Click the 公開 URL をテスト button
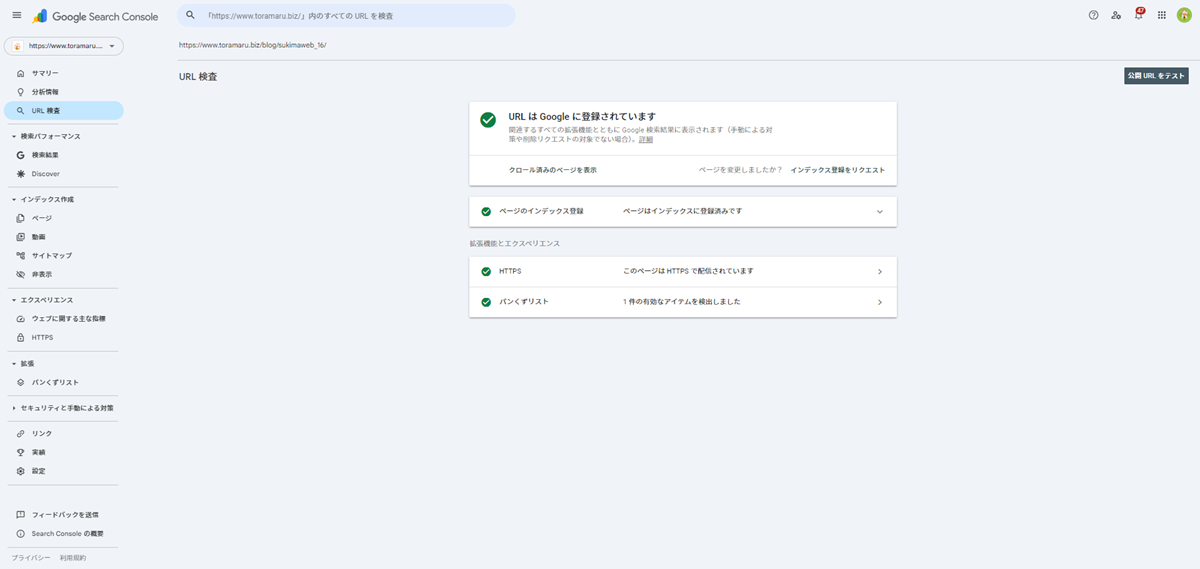 [x=1156, y=76]
